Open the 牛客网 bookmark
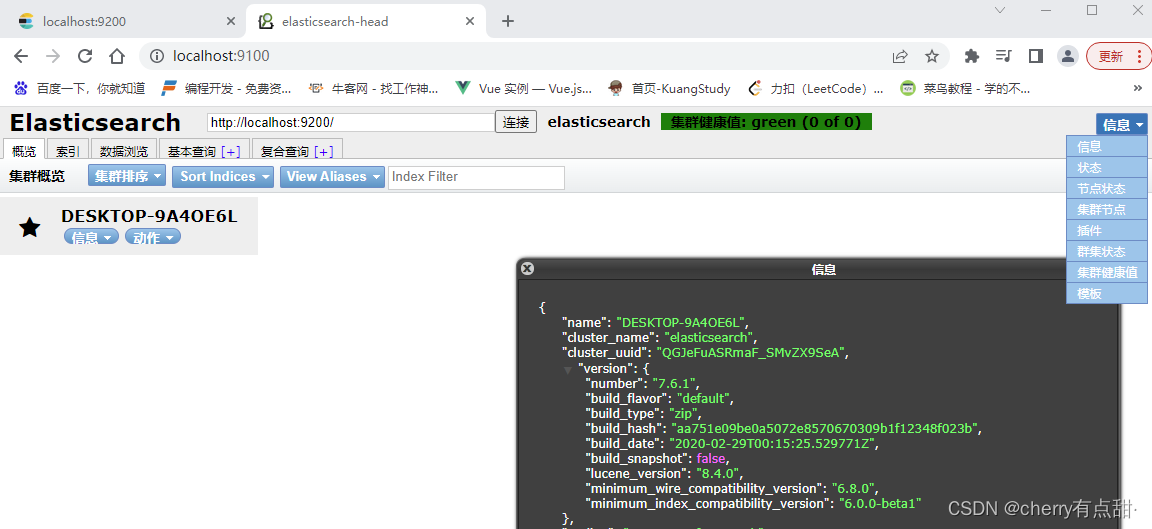Viewport: 1152px width, 529px height. click(373, 89)
